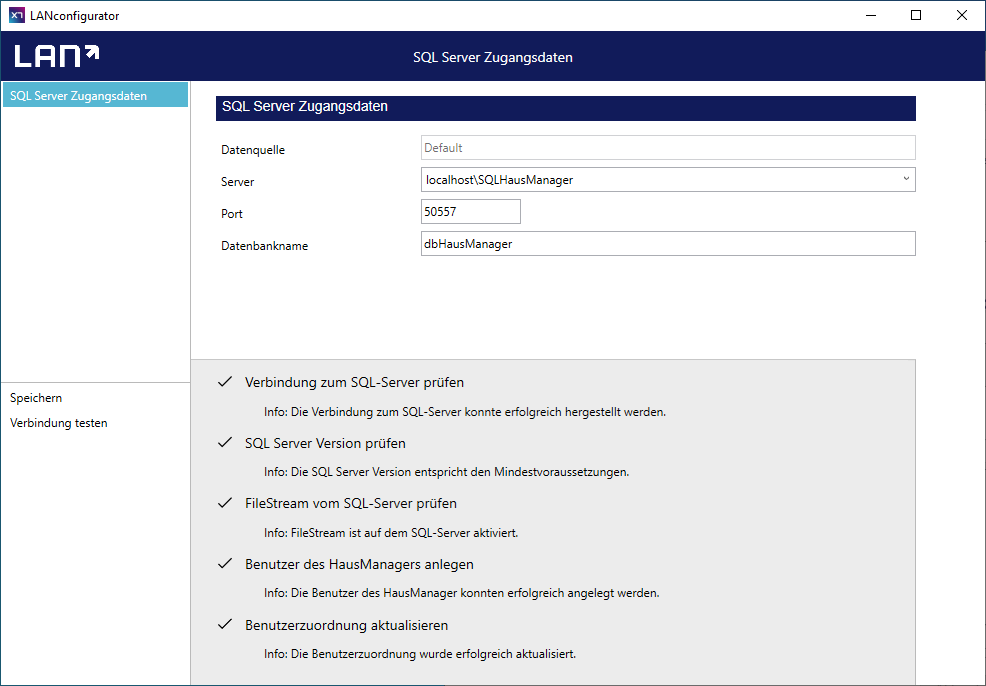Minimize the LANconfigurator window
This screenshot has width=986, height=686.
[869, 15]
